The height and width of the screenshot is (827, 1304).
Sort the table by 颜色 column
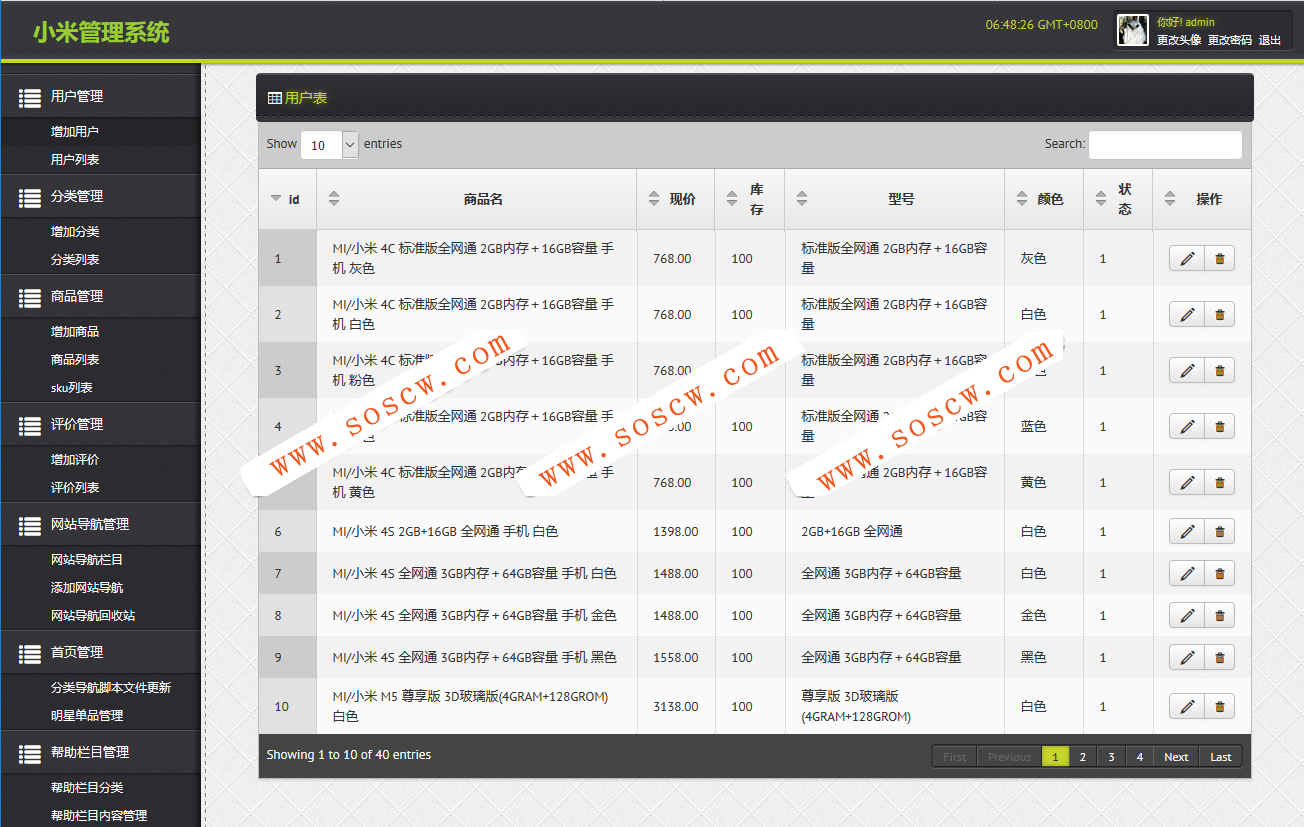point(1021,199)
